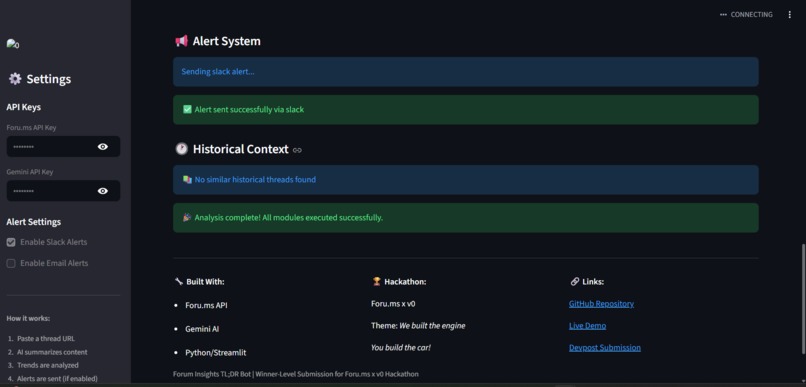
Task: Click the Forum Insights TL;DR Bot footer text
Action: coord(296,374)
